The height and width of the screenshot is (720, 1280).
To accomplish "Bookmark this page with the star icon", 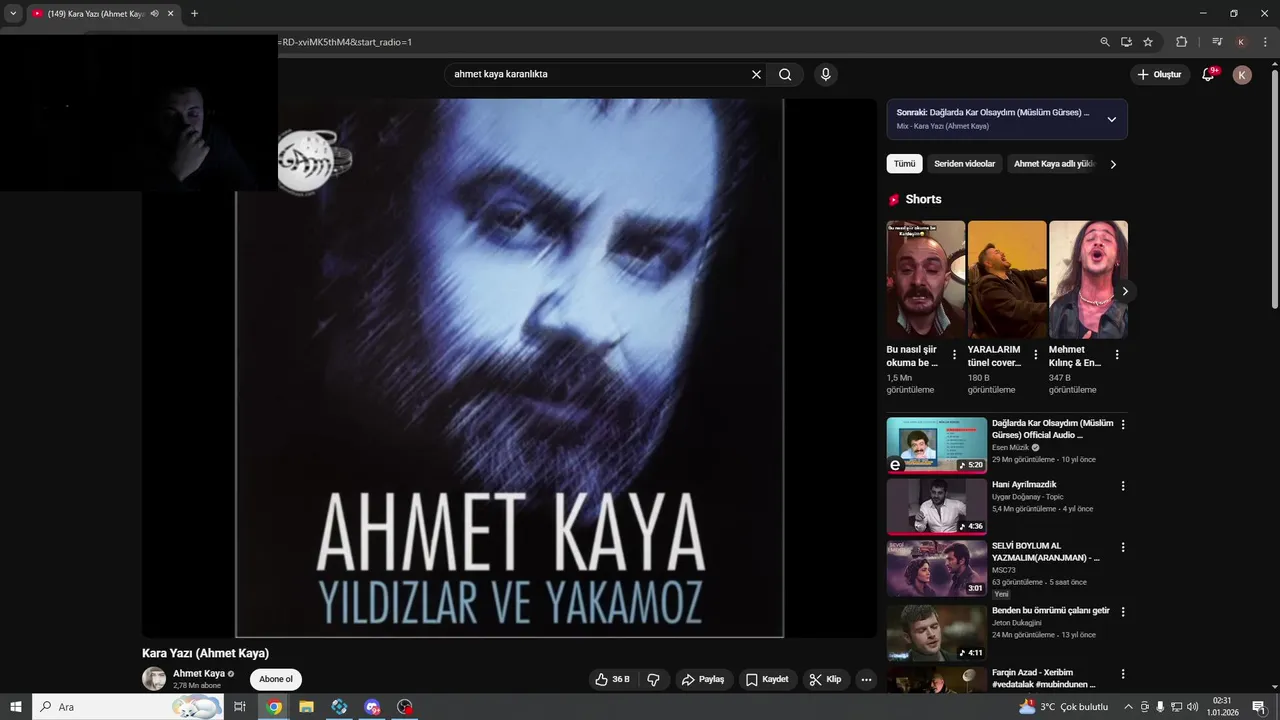I will [x=1148, y=42].
